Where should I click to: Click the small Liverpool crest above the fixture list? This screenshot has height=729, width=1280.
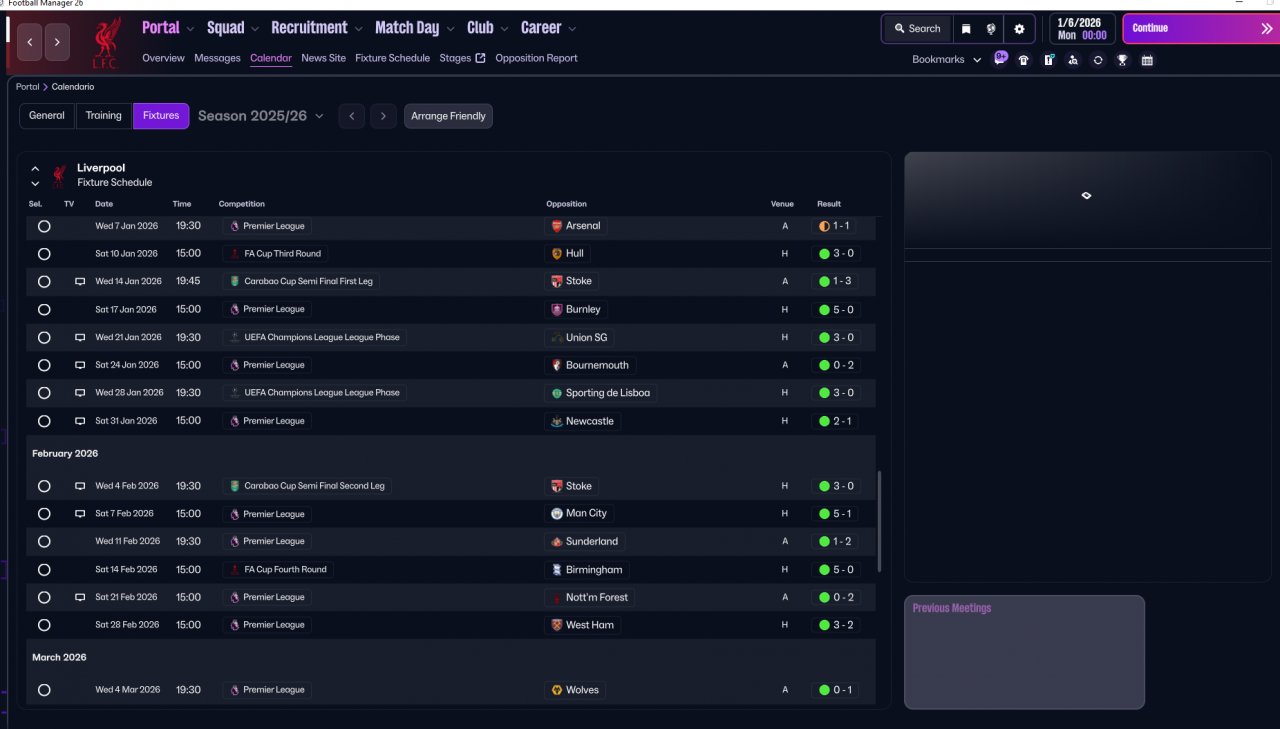click(60, 175)
